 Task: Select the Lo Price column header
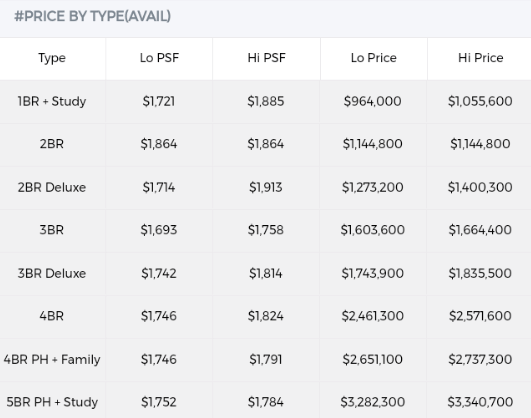pyautogui.click(x=374, y=58)
